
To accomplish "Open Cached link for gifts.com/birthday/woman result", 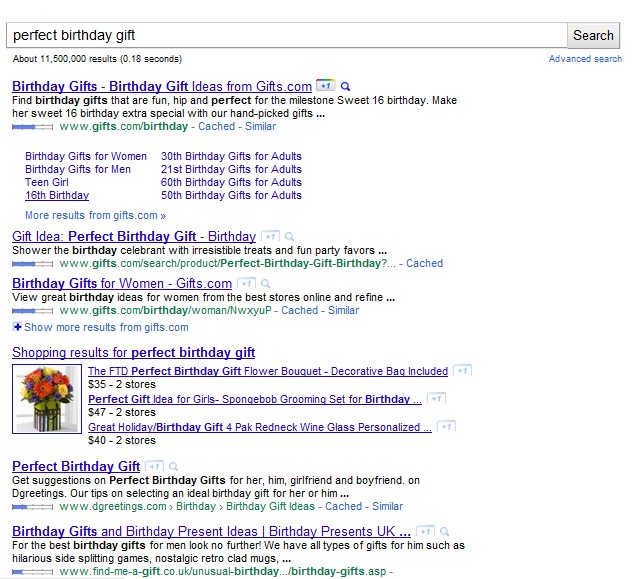I will pos(300,310).
